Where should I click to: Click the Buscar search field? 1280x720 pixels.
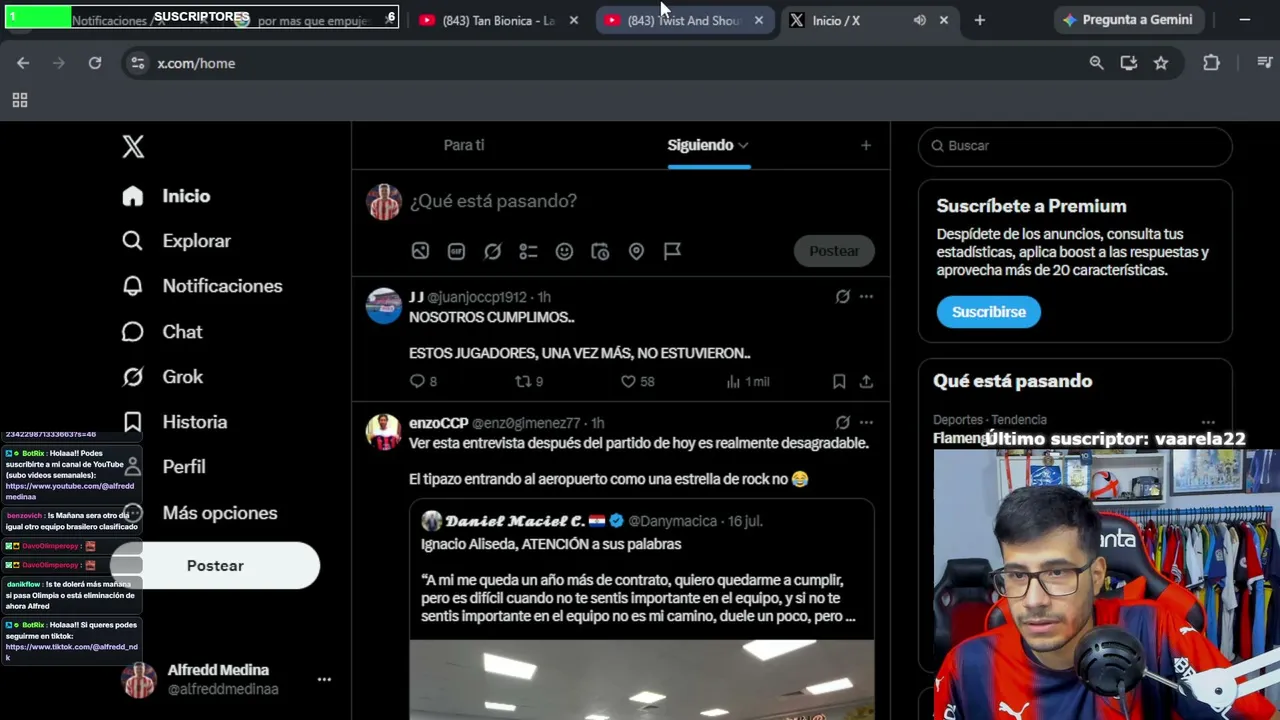(1075, 146)
